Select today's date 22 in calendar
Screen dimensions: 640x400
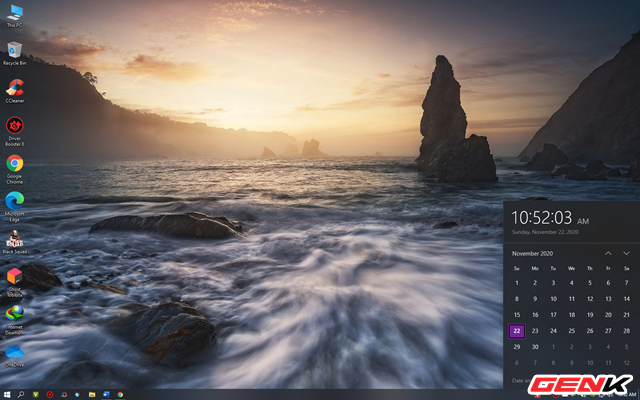pyautogui.click(x=517, y=331)
